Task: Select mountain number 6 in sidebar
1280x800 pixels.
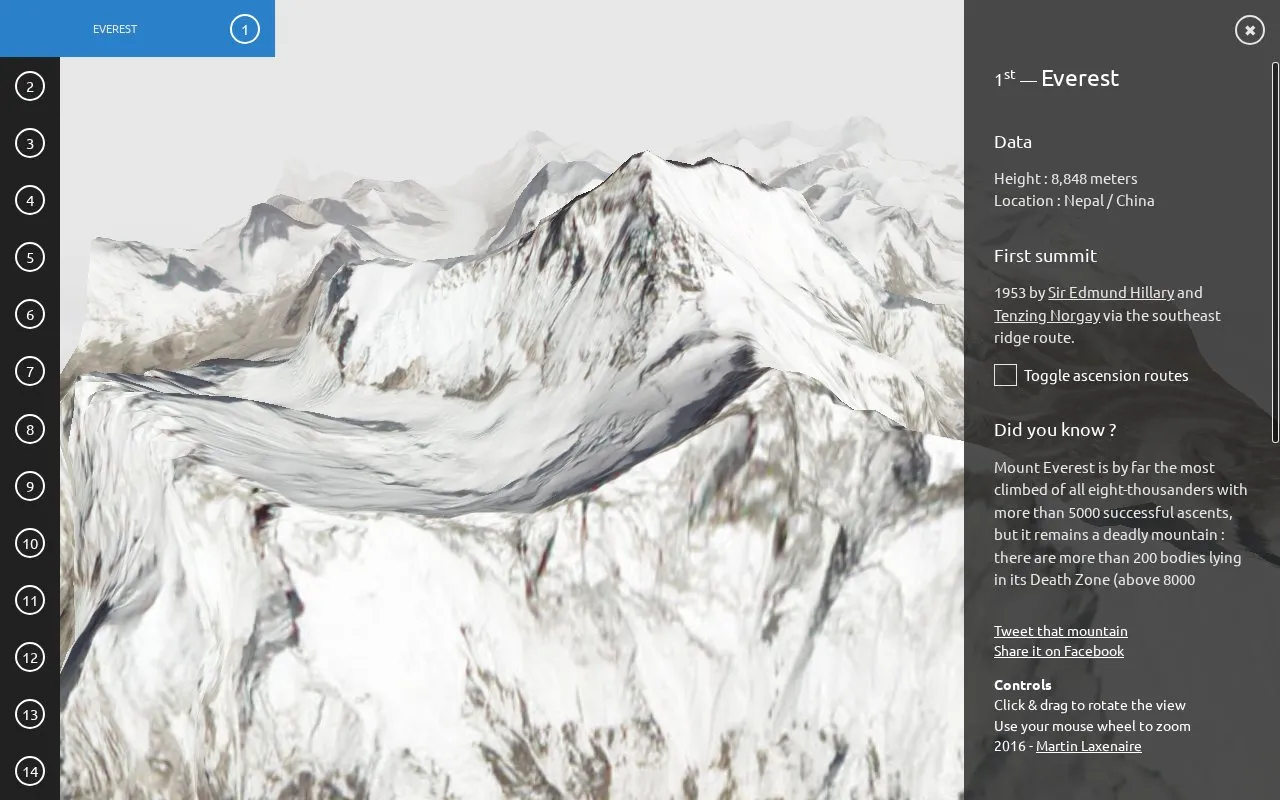Action: point(30,314)
